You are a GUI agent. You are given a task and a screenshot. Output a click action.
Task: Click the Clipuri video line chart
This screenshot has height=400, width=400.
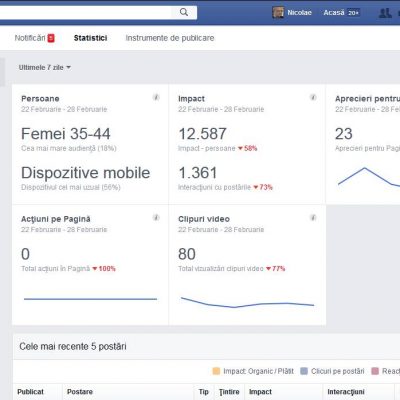pos(247,302)
